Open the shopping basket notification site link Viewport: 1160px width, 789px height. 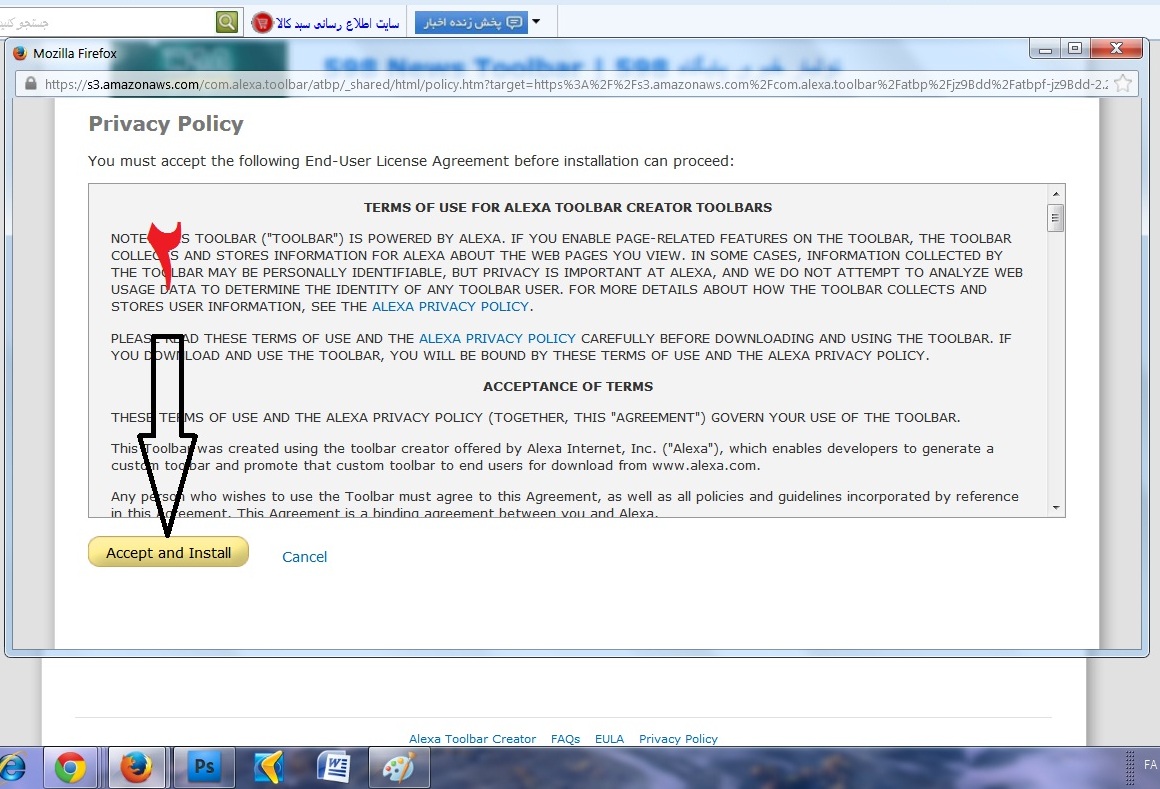[x=338, y=23]
